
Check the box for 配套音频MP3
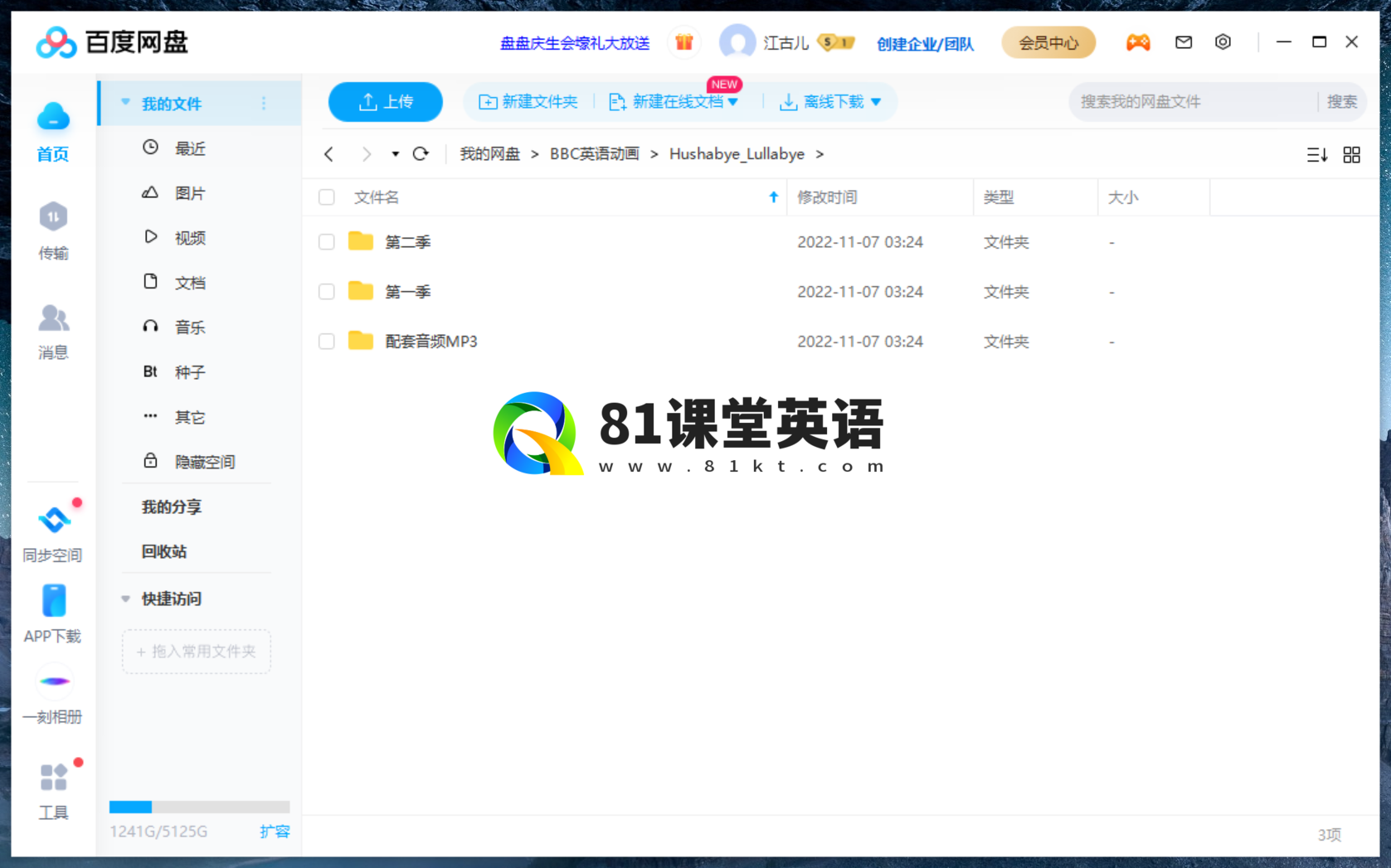[x=327, y=341]
